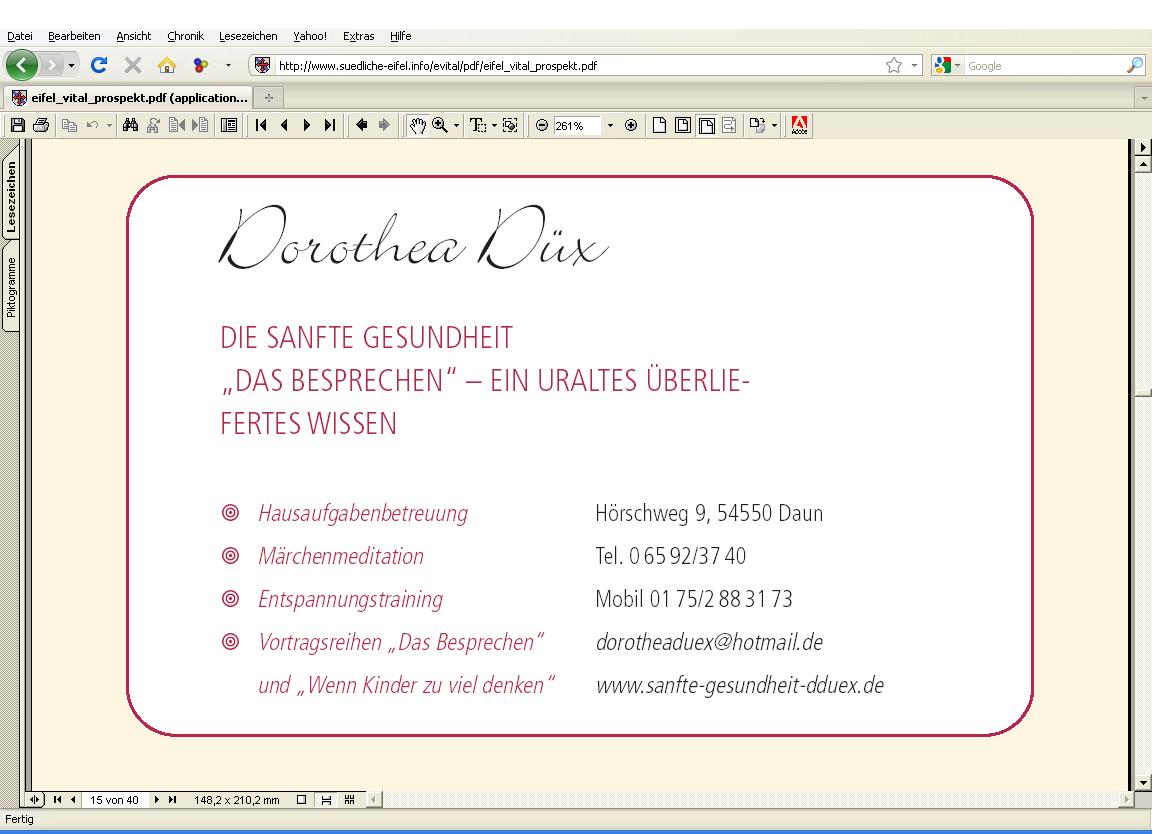Click the Adobe logo icon in the toolbar
Viewport: 1152px width, 834px height.
799,125
